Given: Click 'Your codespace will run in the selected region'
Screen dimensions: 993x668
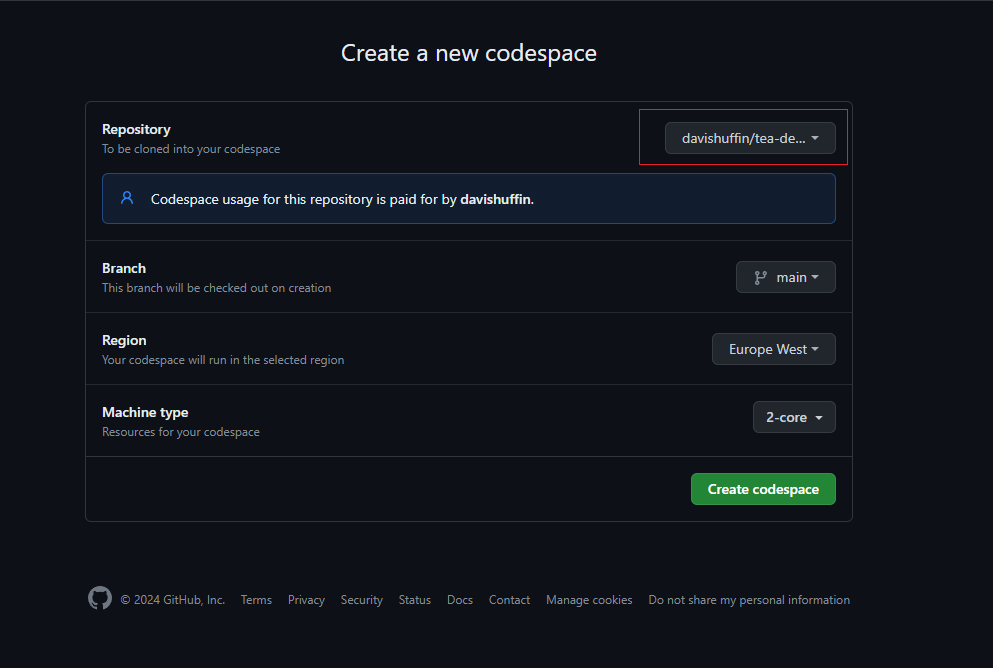Looking at the screenshot, I should click(x=223, y=360).
